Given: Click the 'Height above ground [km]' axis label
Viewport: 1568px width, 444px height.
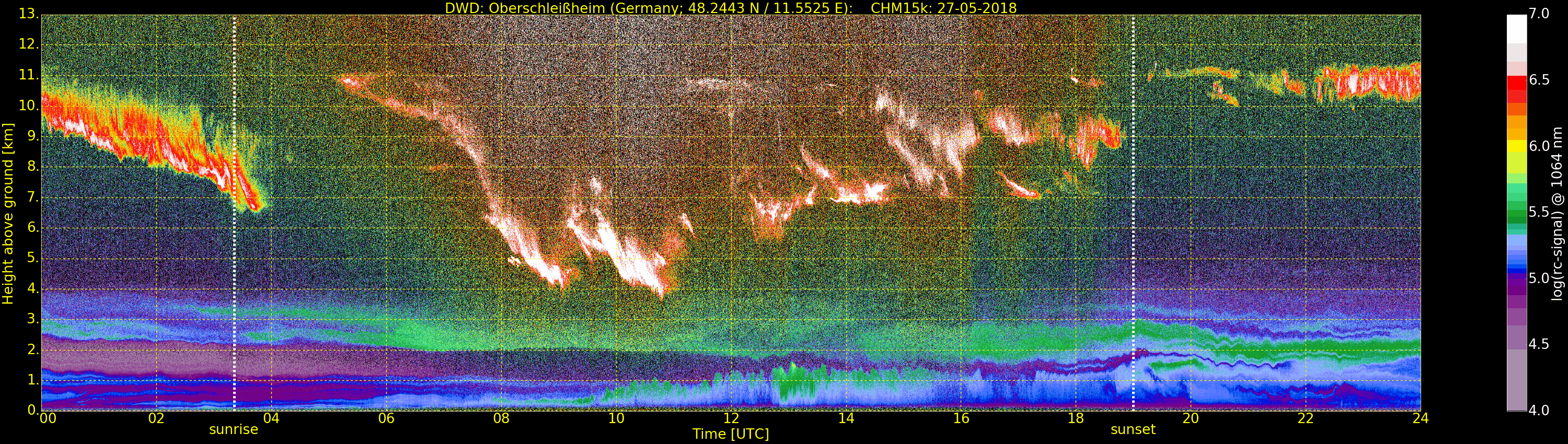Looking at the screenshot, I should point(8,214).
